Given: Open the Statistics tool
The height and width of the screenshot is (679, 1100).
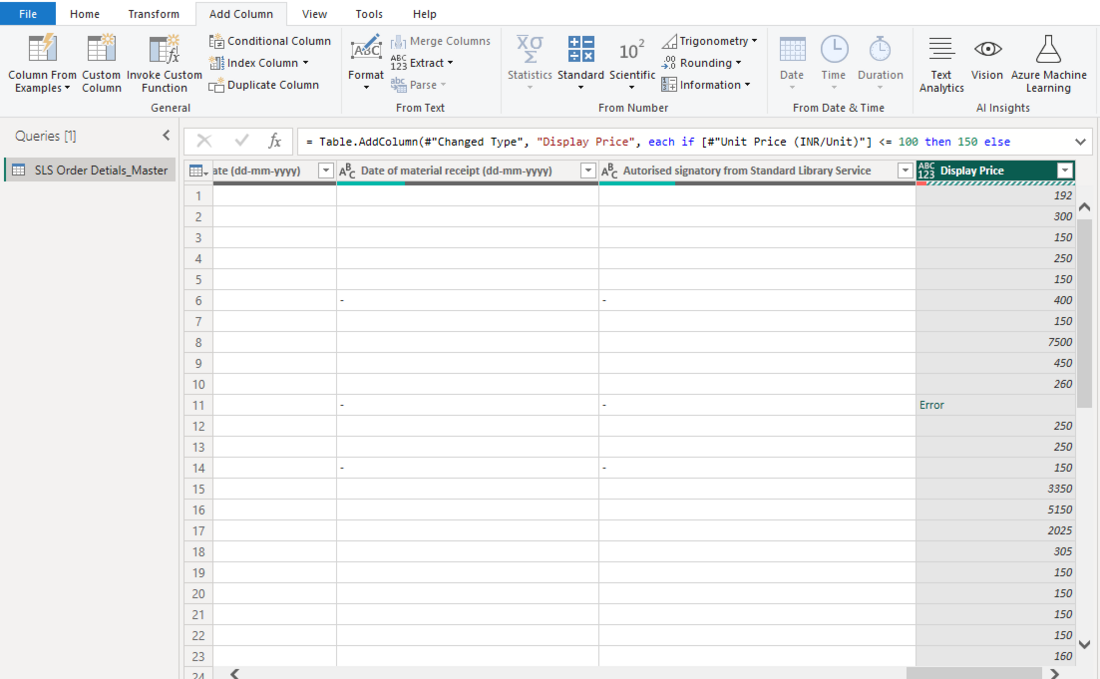Looking at the screenshot, I should 529,63.
